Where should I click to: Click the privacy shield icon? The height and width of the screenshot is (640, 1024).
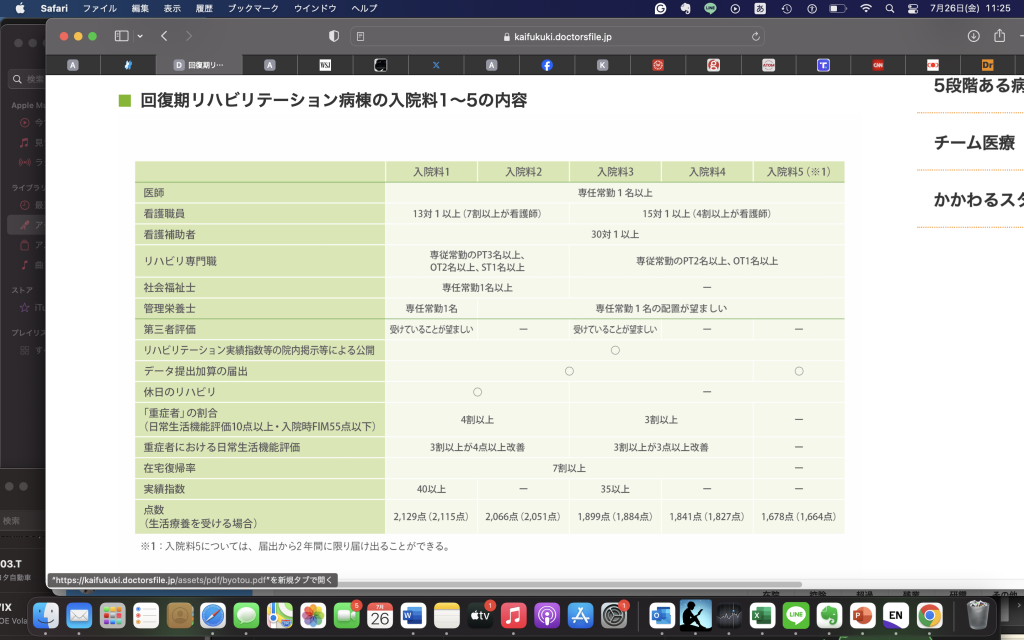334,36
